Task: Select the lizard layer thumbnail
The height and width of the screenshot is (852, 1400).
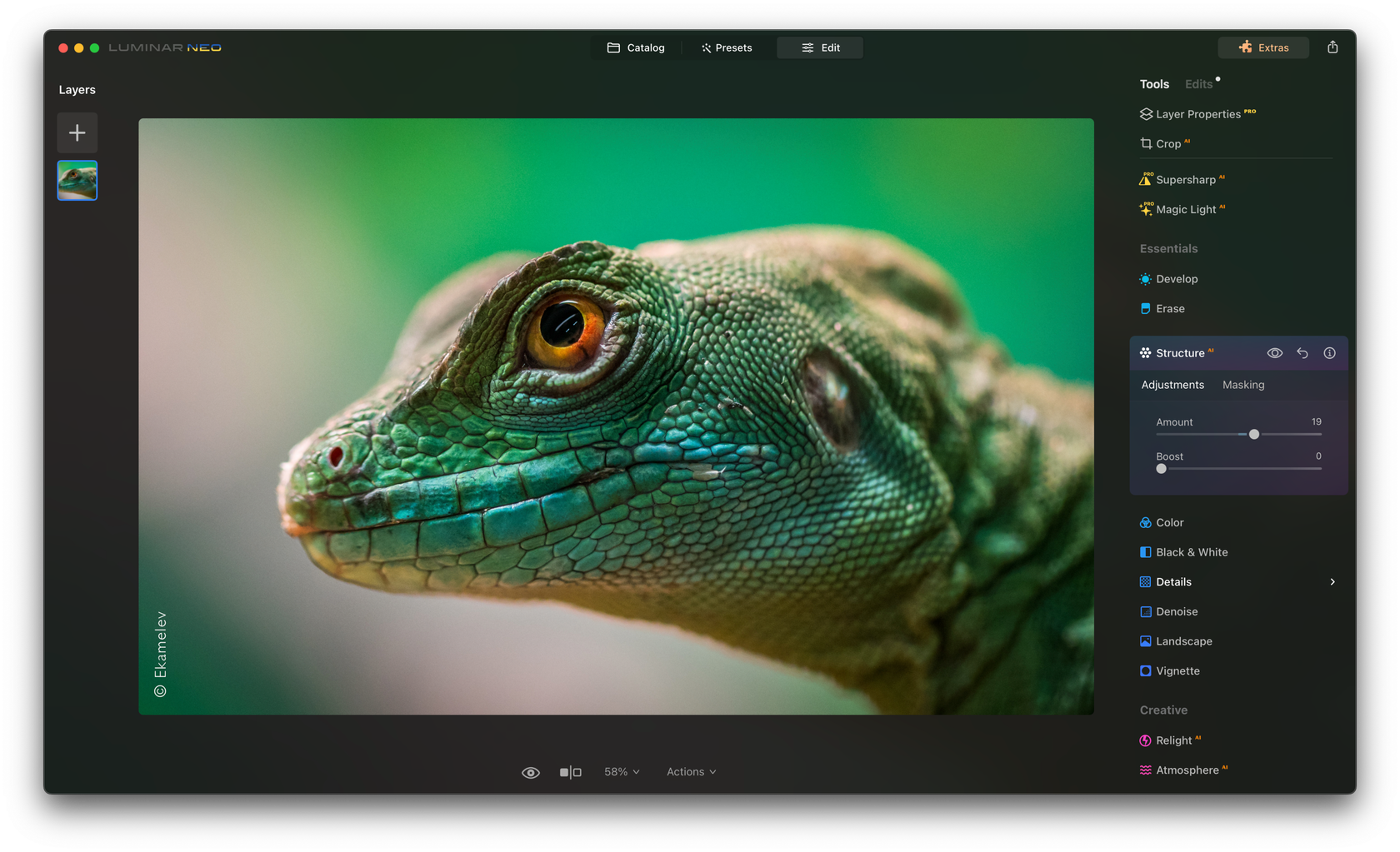Action: coord(77,180)
